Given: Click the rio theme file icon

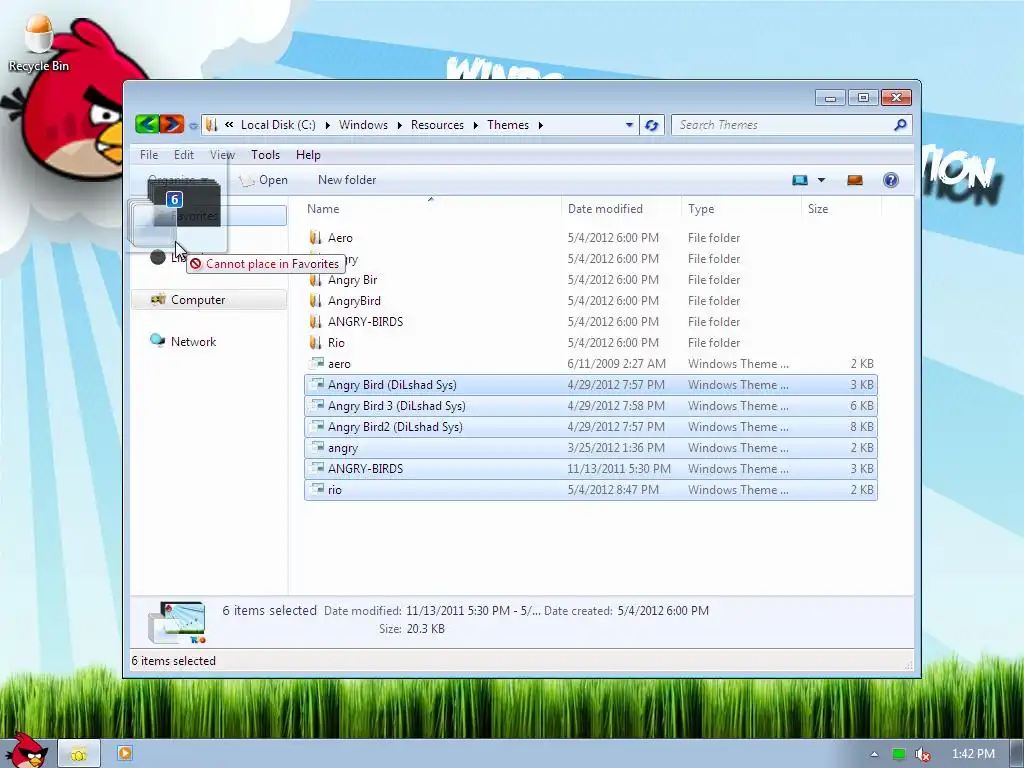Looking at the screenshot, I should coord(317,488).
